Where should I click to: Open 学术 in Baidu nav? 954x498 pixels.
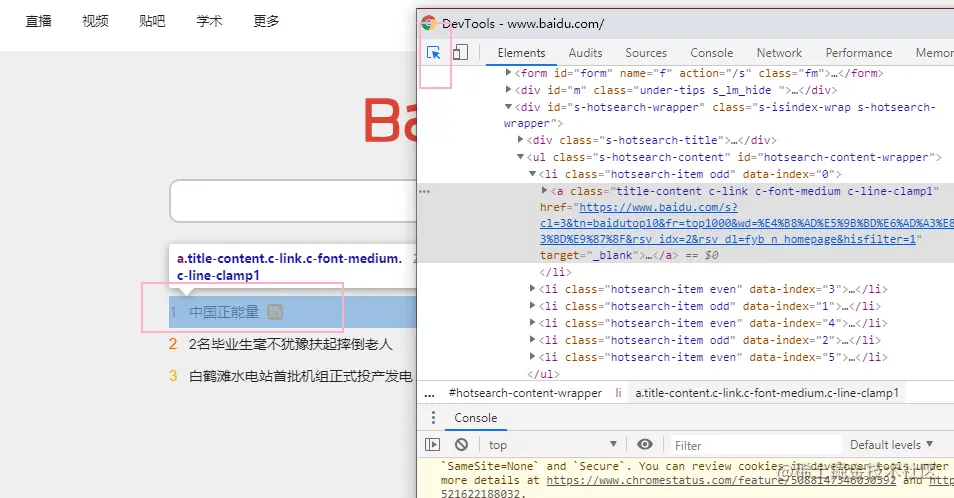[209, 21]
